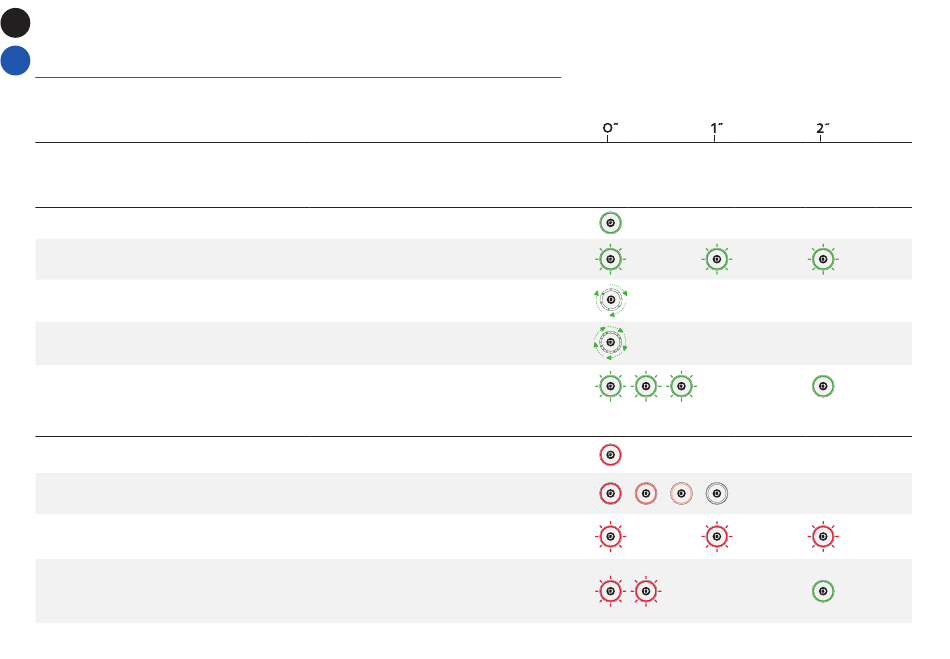Click the rotating green arrows LED with solid ring
The width and height of the screenshot is (950, 659).
(611, 300)
